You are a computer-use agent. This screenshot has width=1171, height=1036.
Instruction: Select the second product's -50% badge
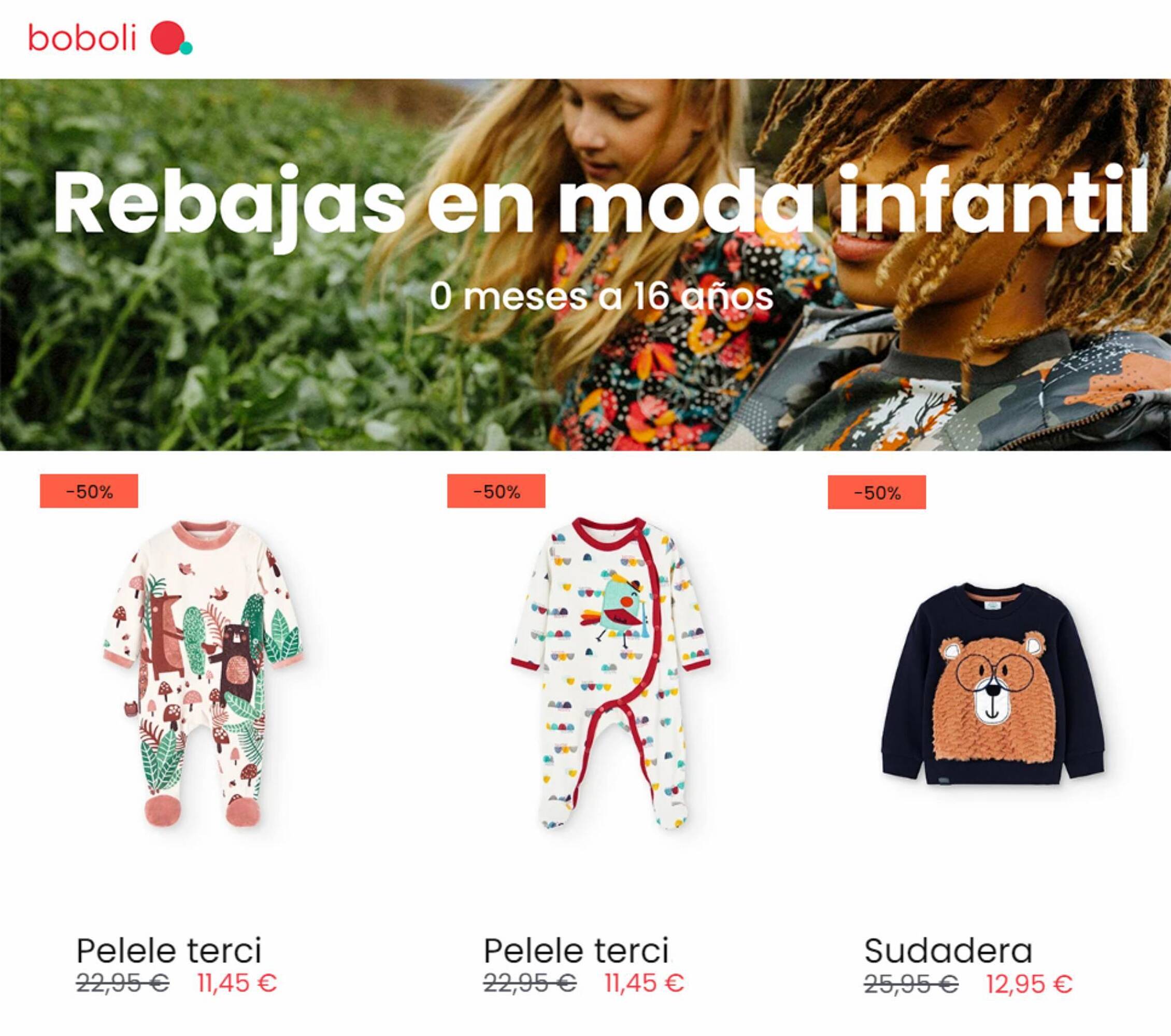[x=496, y=492]
